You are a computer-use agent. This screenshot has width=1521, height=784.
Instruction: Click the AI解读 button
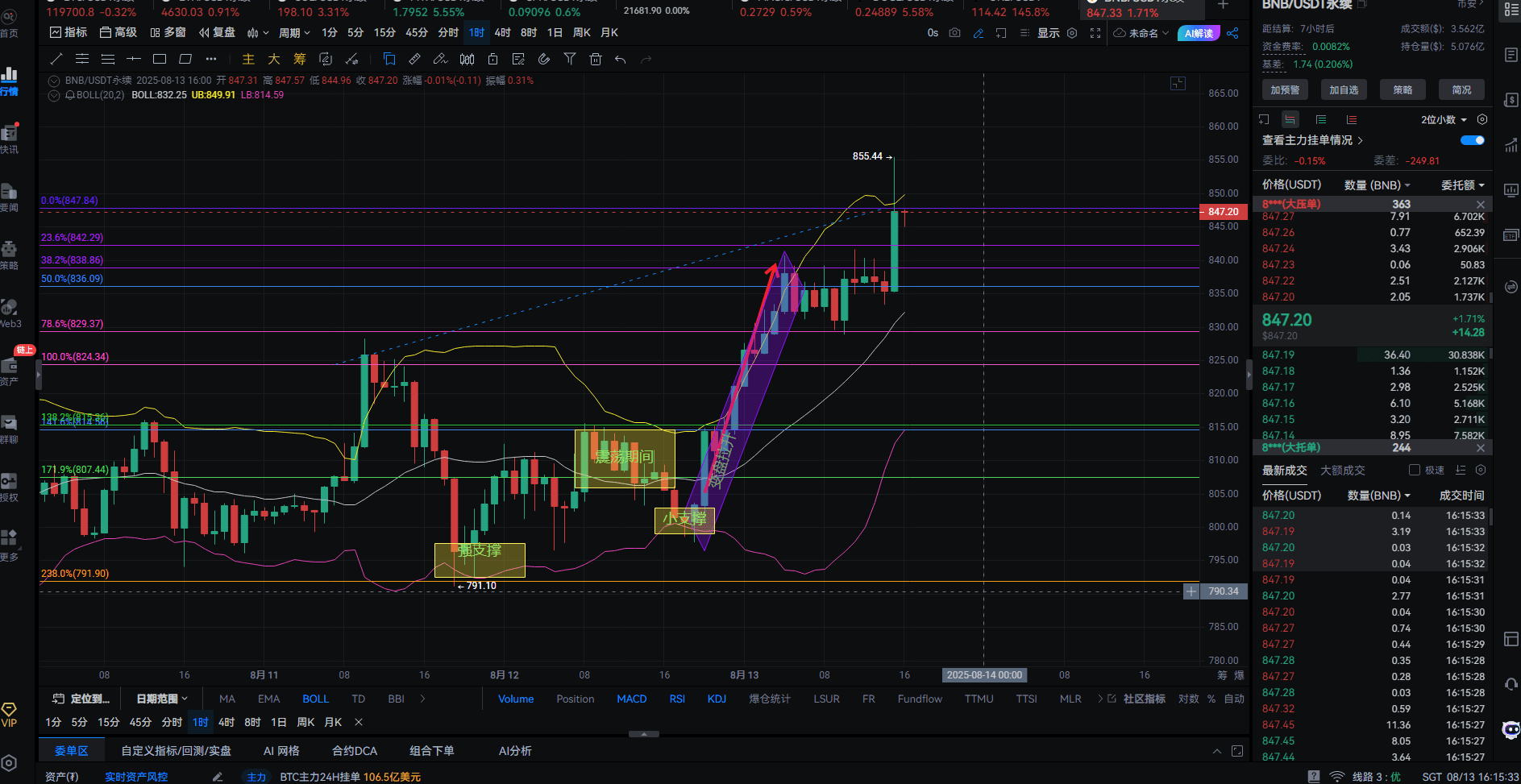pyautogui.click(x=1199, y=33)
